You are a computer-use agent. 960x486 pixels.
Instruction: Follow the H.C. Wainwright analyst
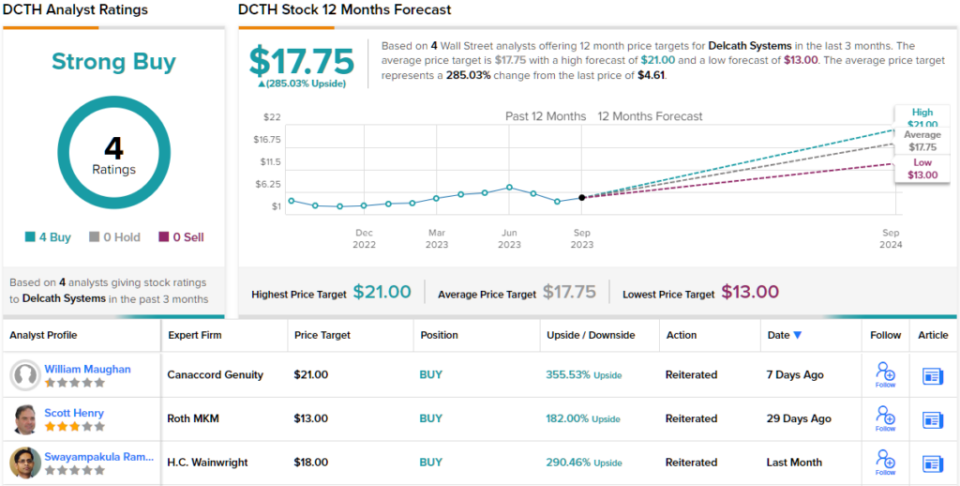pyautogui.click(x=885, y=463)
